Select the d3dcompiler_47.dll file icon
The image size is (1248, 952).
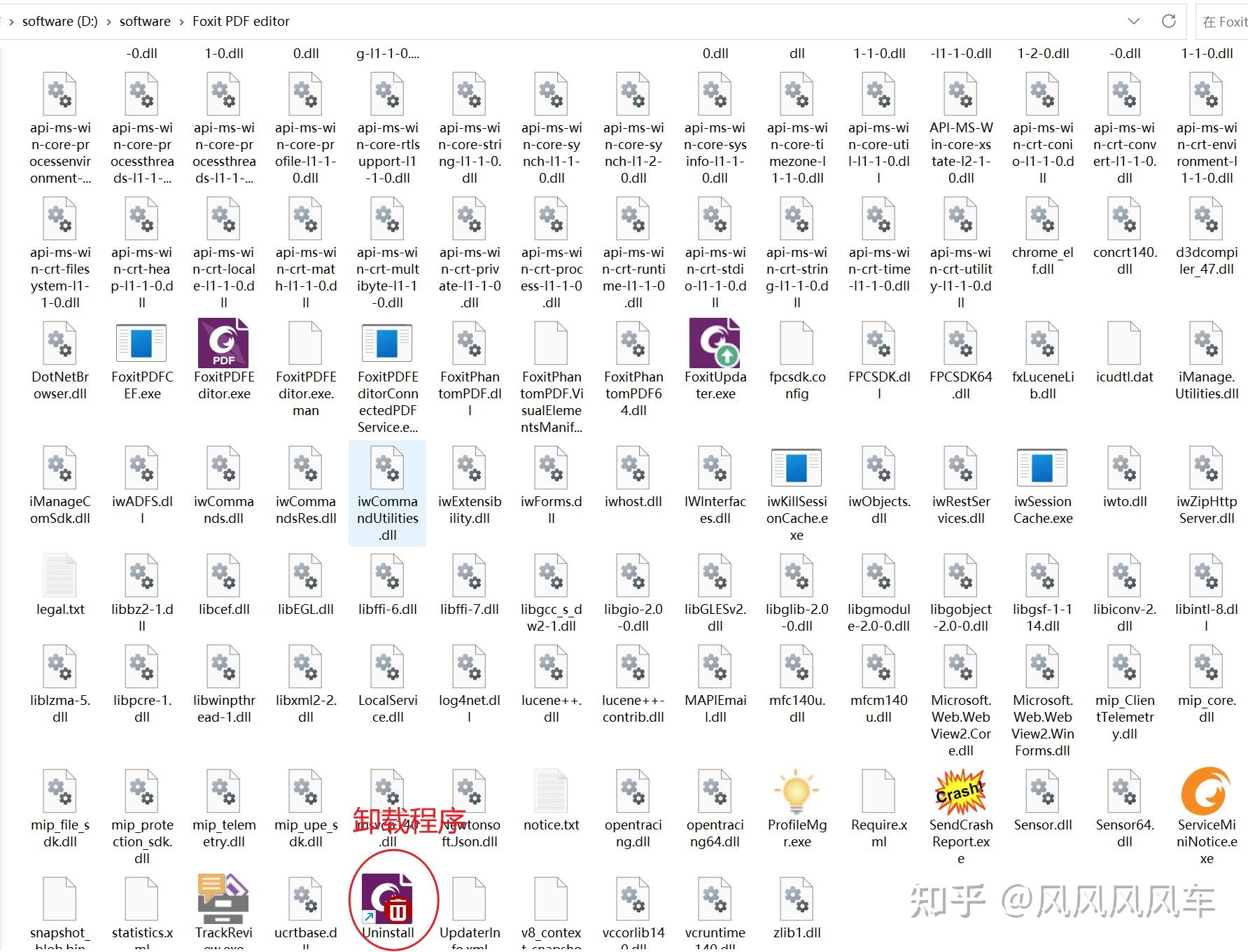pyautogui.click(x=1207, y=218)
